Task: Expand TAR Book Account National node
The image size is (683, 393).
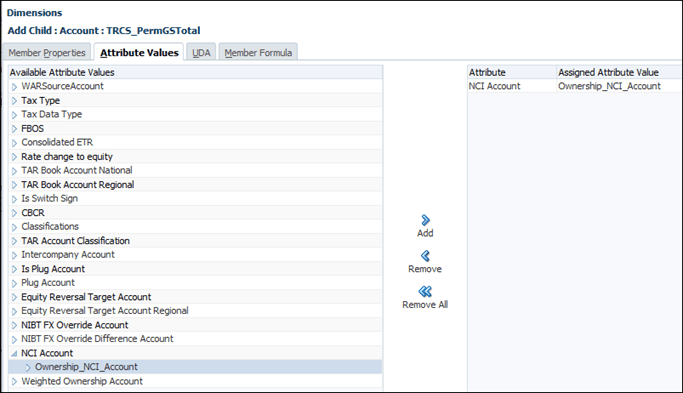Action: click(x=14, y=171)
